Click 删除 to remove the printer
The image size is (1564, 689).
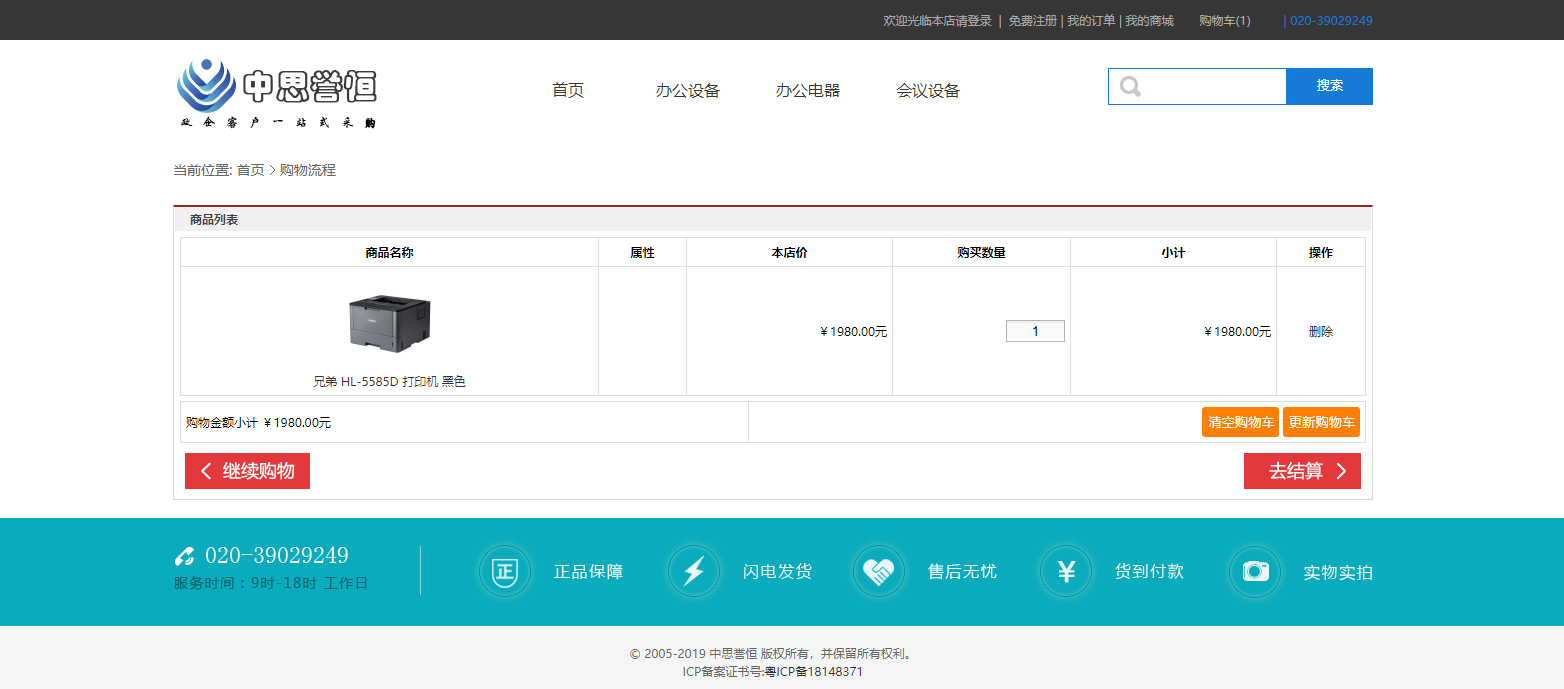(x=1321, y=331)
